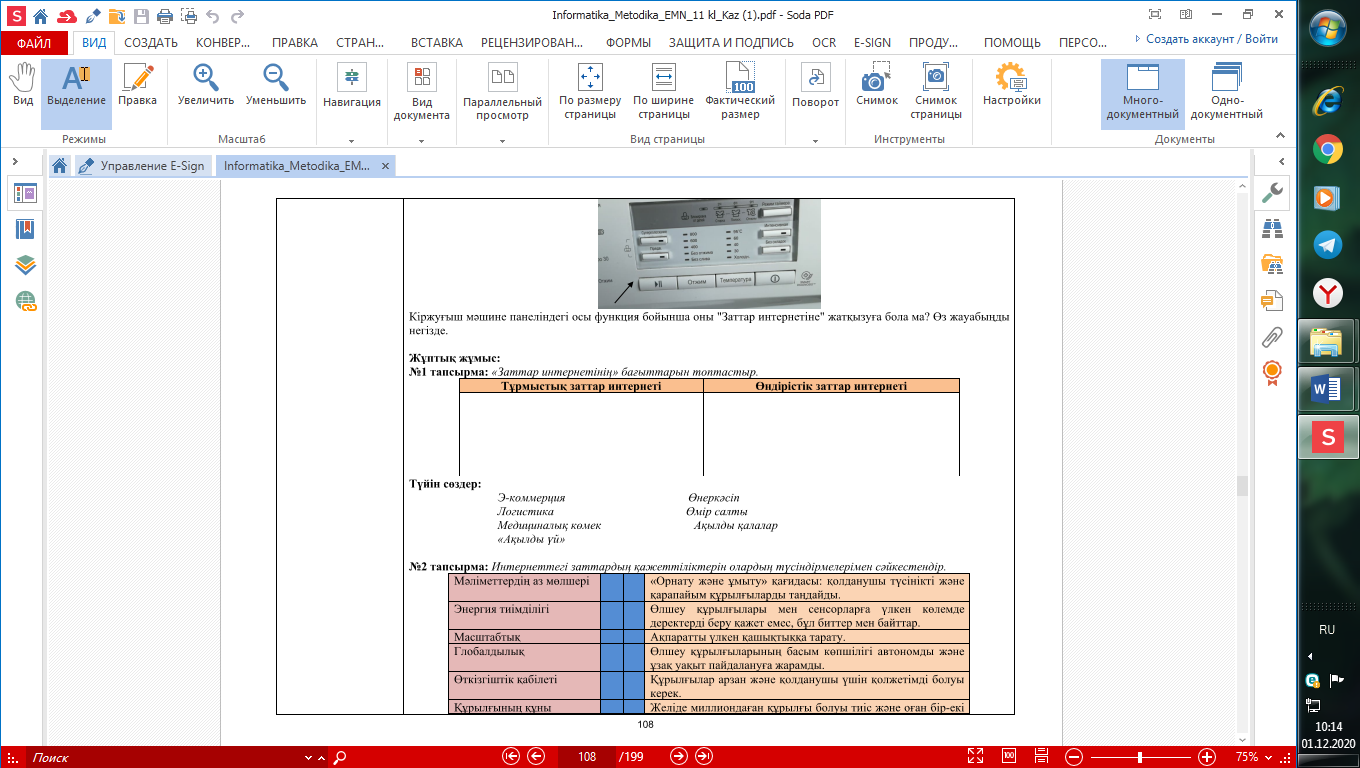Click the zoom slider in status bar

pyautogui.click(x=1139, y=757)
